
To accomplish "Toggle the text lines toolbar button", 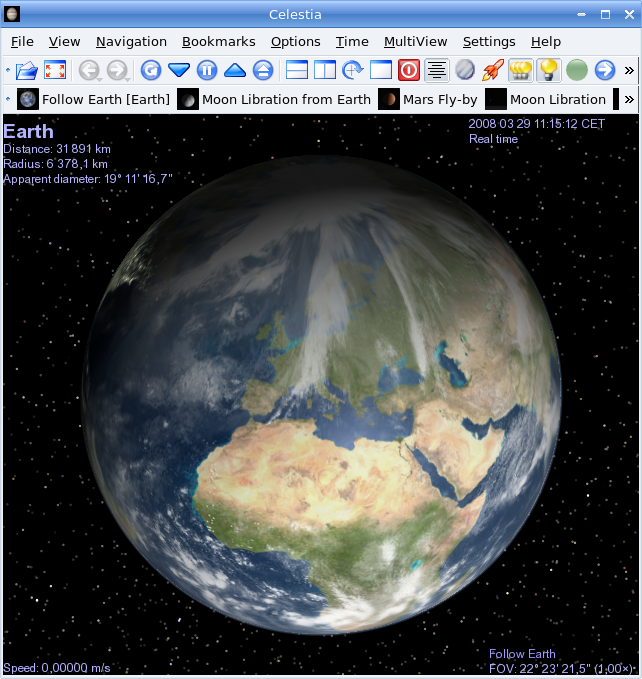I will 437,70.
